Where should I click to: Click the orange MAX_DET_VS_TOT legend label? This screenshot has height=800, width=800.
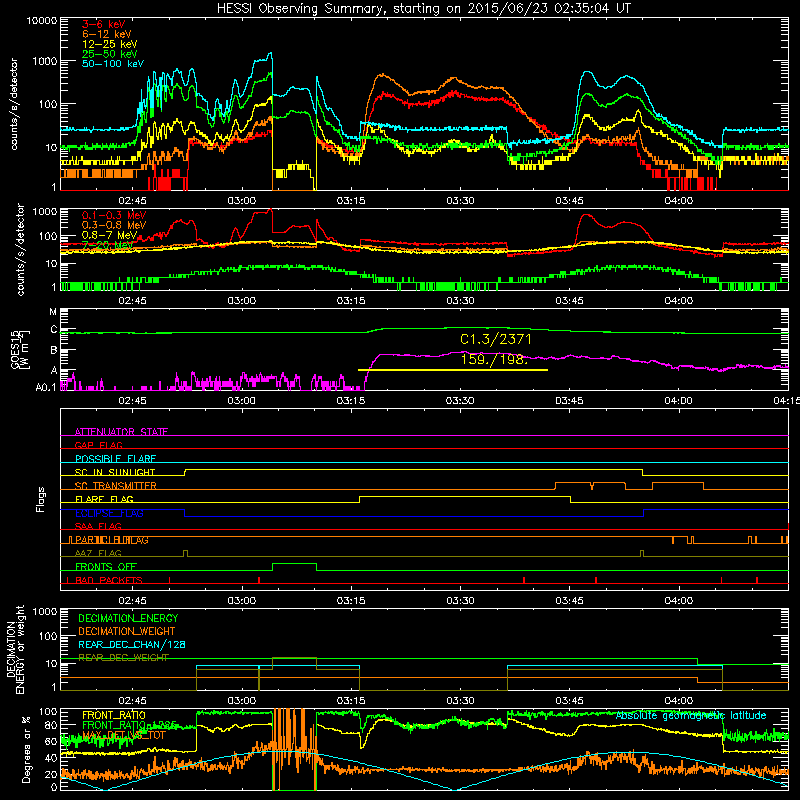[124, 735]
